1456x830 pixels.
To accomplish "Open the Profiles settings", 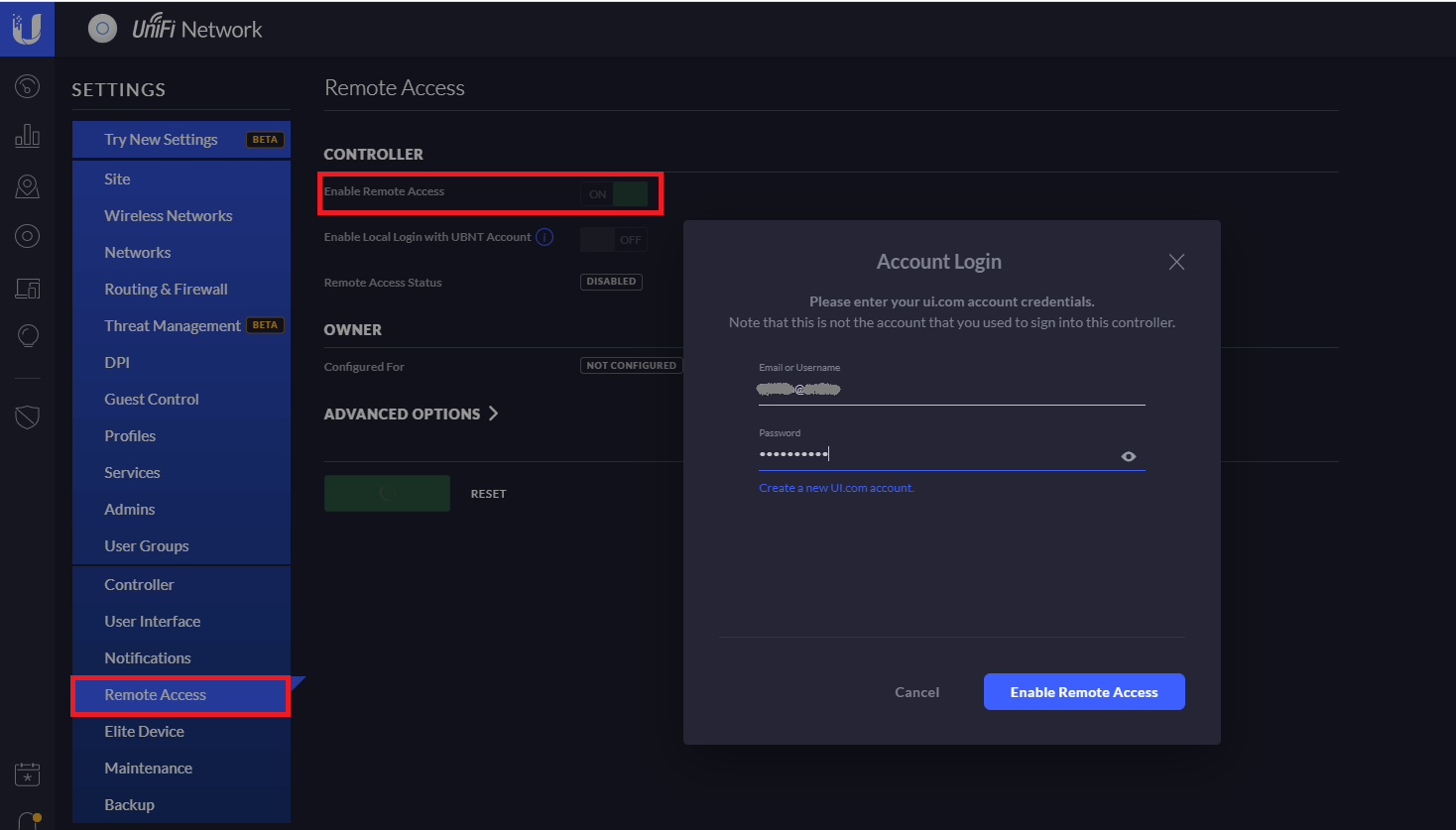I will (x=182, y=435).
